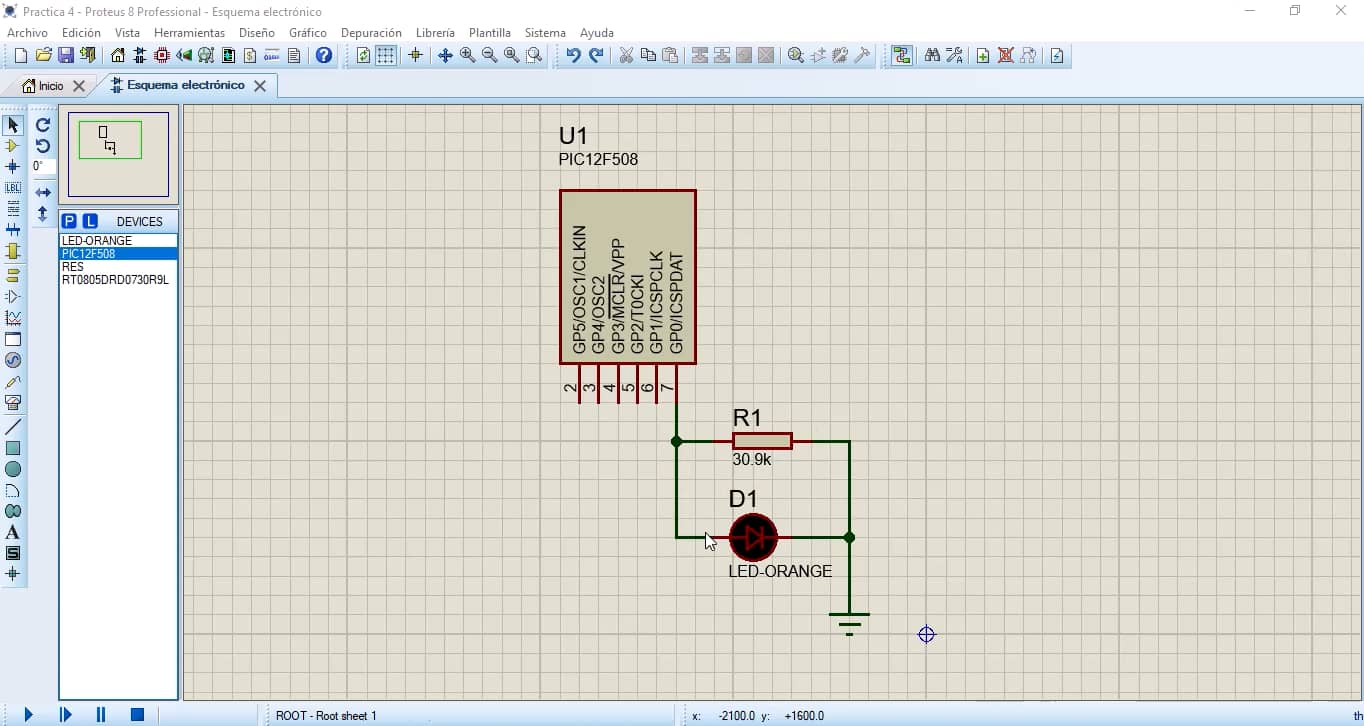Select the Junction dot mode tool
1364x726 pixels.
click(x=13, y=167)
